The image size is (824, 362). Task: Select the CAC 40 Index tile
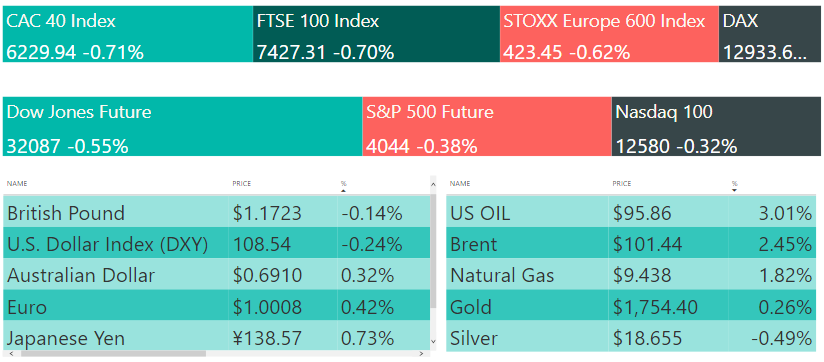pyautogui.click(x=128, y=34)
